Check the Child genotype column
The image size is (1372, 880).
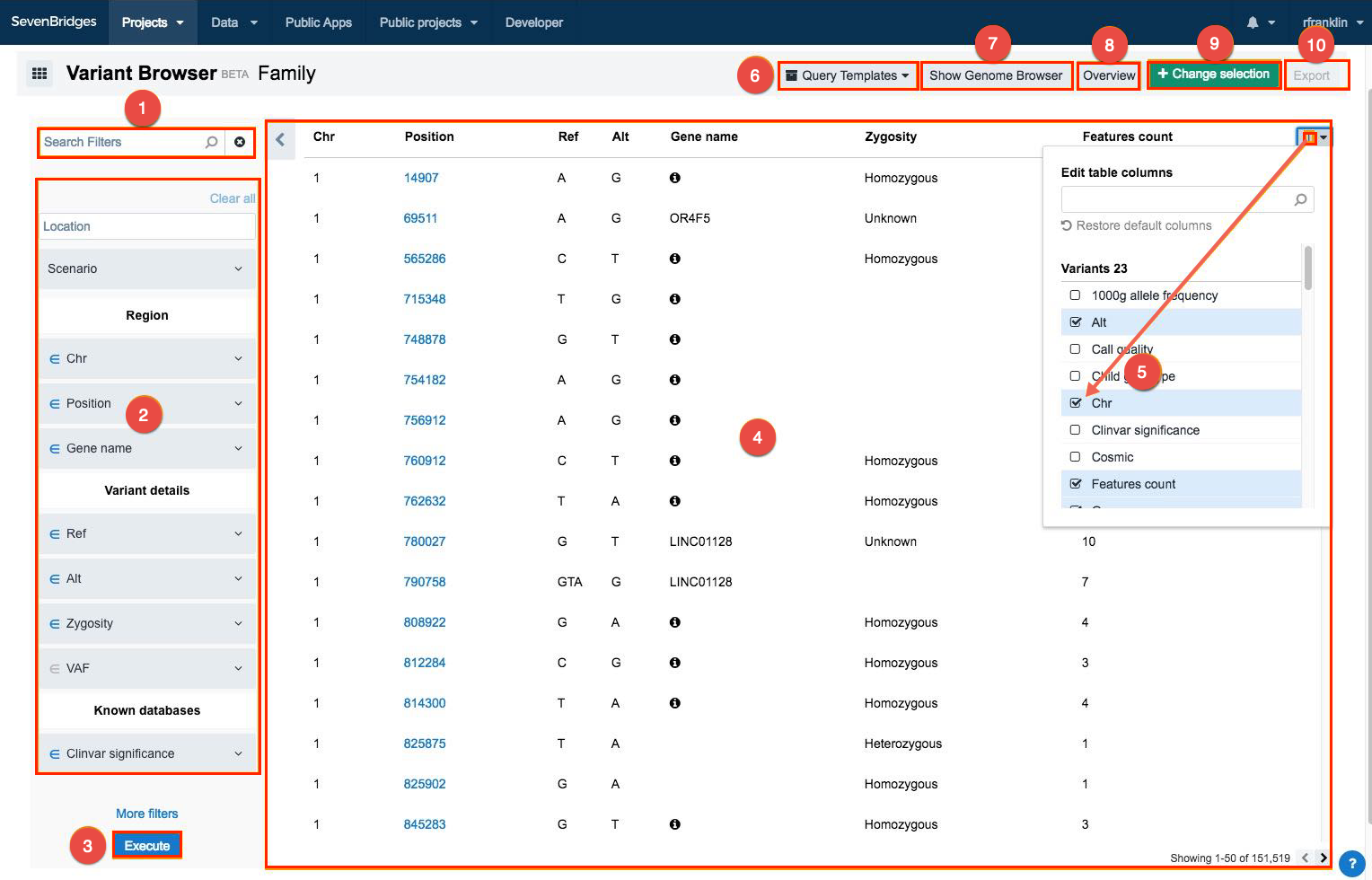pos(1075,376)
